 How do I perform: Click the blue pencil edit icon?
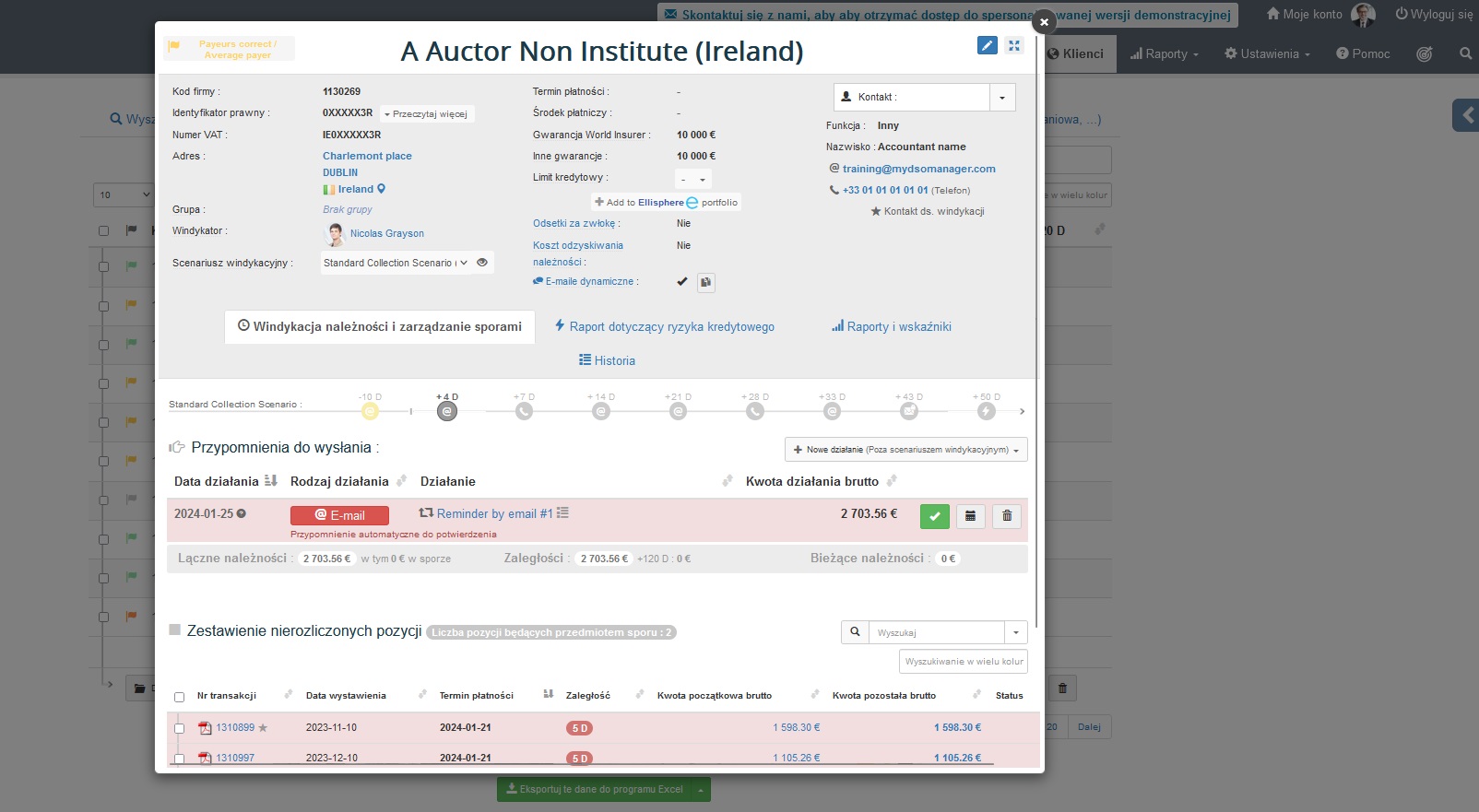tap(987, 45)
